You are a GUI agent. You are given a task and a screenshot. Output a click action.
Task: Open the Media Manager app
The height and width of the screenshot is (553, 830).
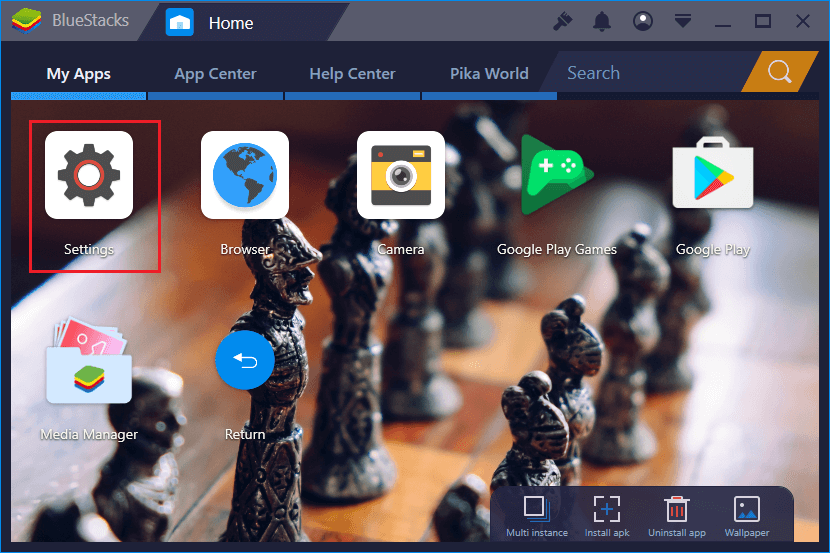89,361
